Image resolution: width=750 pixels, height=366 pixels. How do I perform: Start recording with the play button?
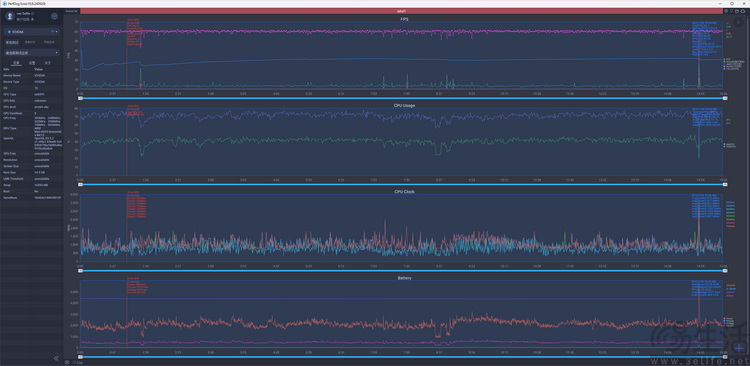pyautogui.click(x=739, y=22)
